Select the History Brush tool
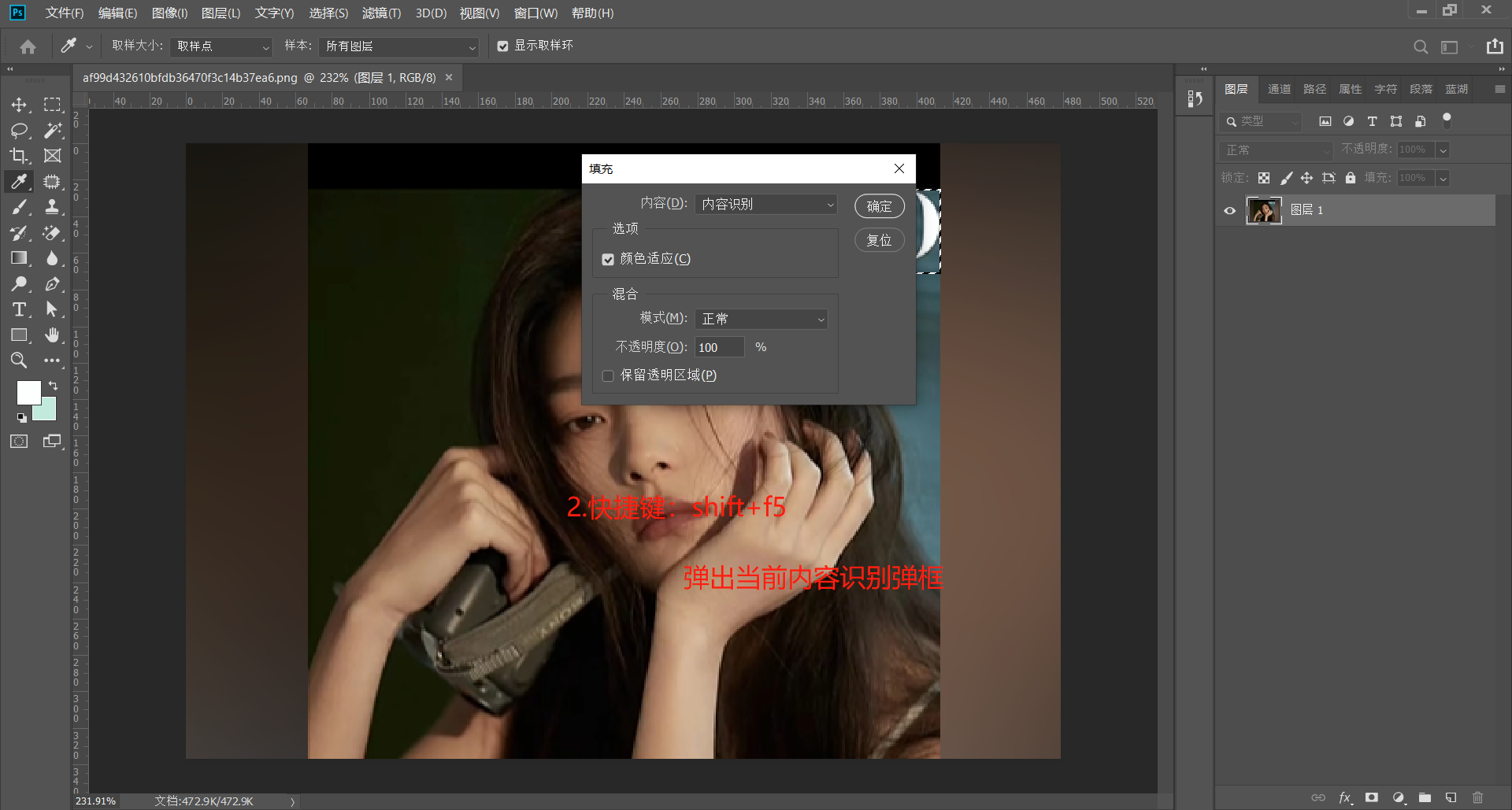This screenshot has width=1512, height=810. (19, 233)
